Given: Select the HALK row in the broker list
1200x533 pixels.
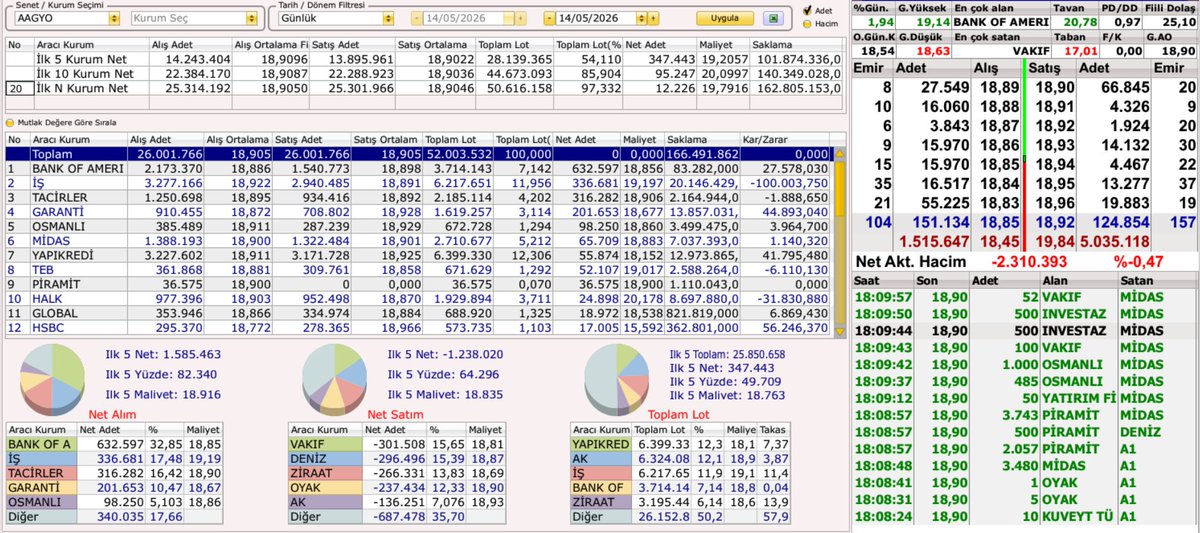Looking at the screenshot, I should coord(419,298).
